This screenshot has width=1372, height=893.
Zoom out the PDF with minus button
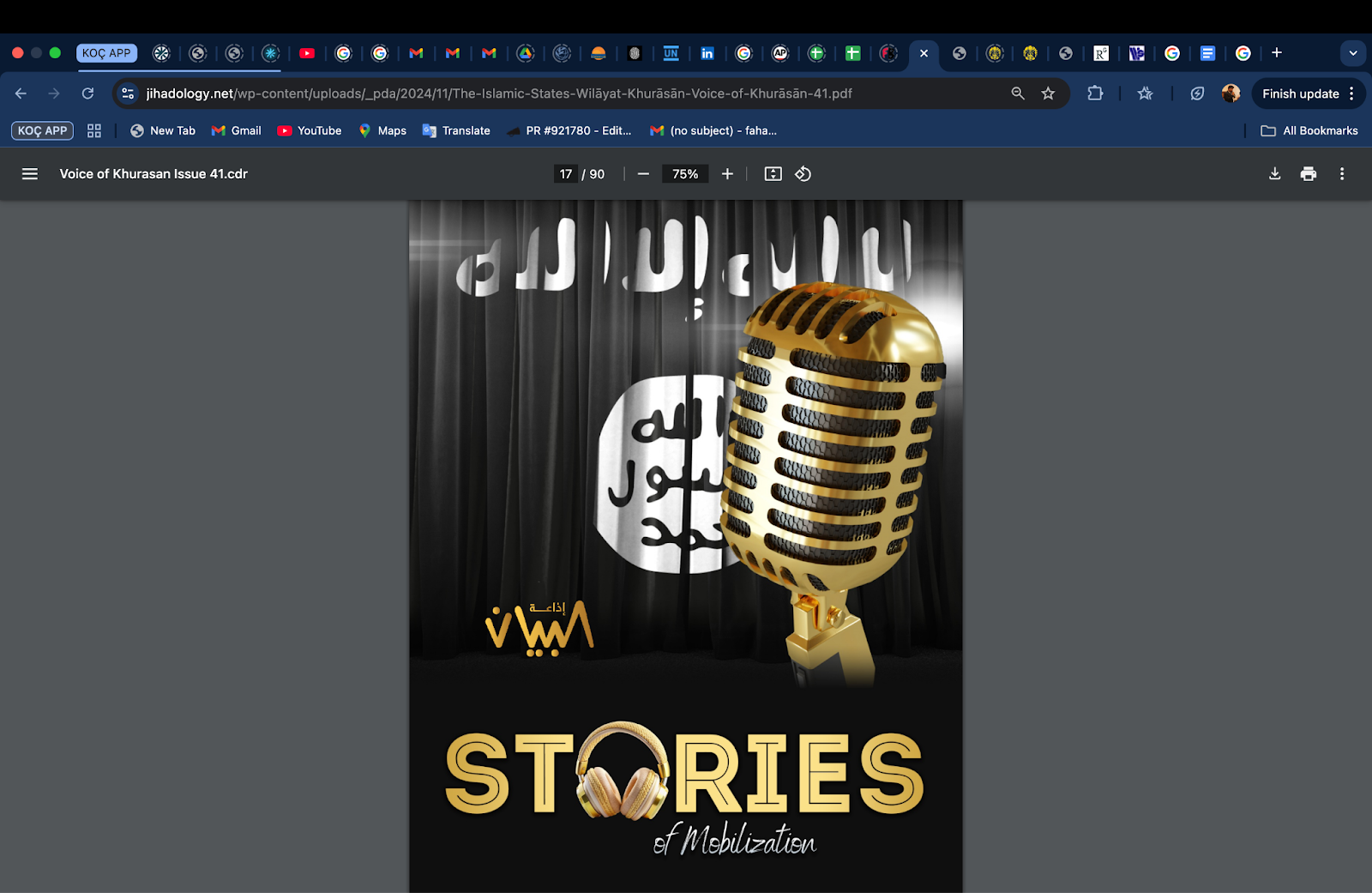pos(643,174)
